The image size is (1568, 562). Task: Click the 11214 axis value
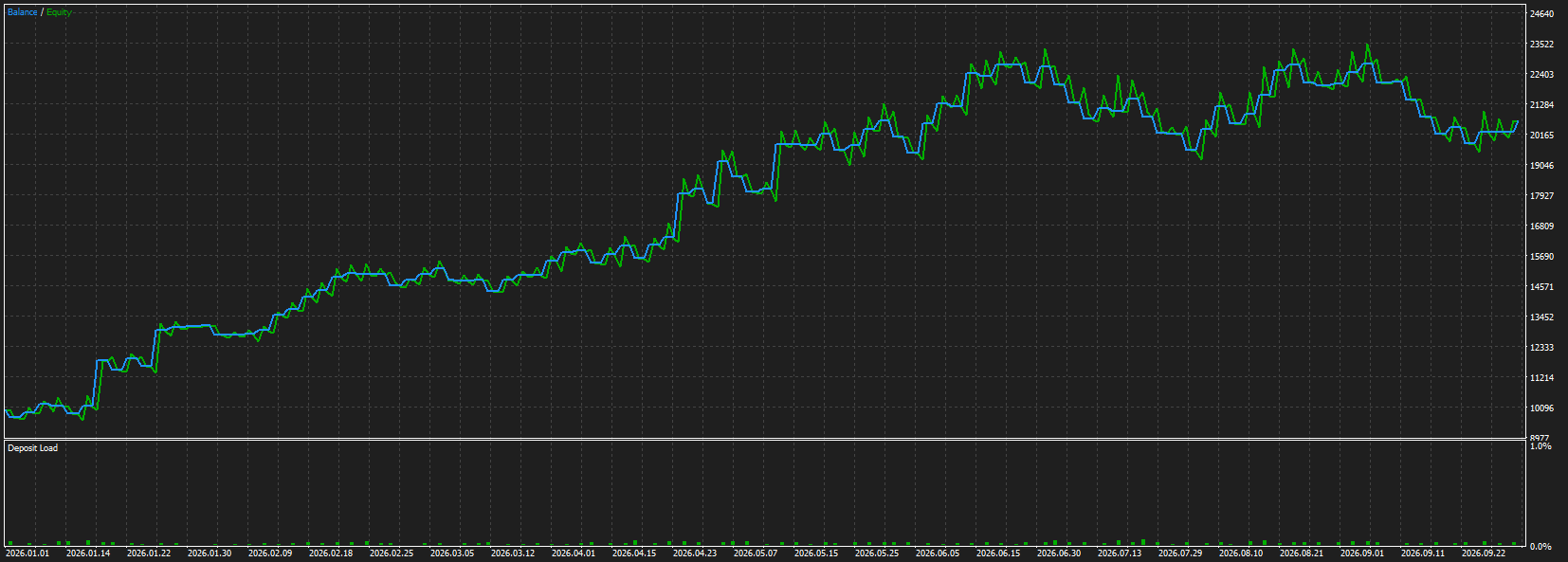(x=1541, y=378)
